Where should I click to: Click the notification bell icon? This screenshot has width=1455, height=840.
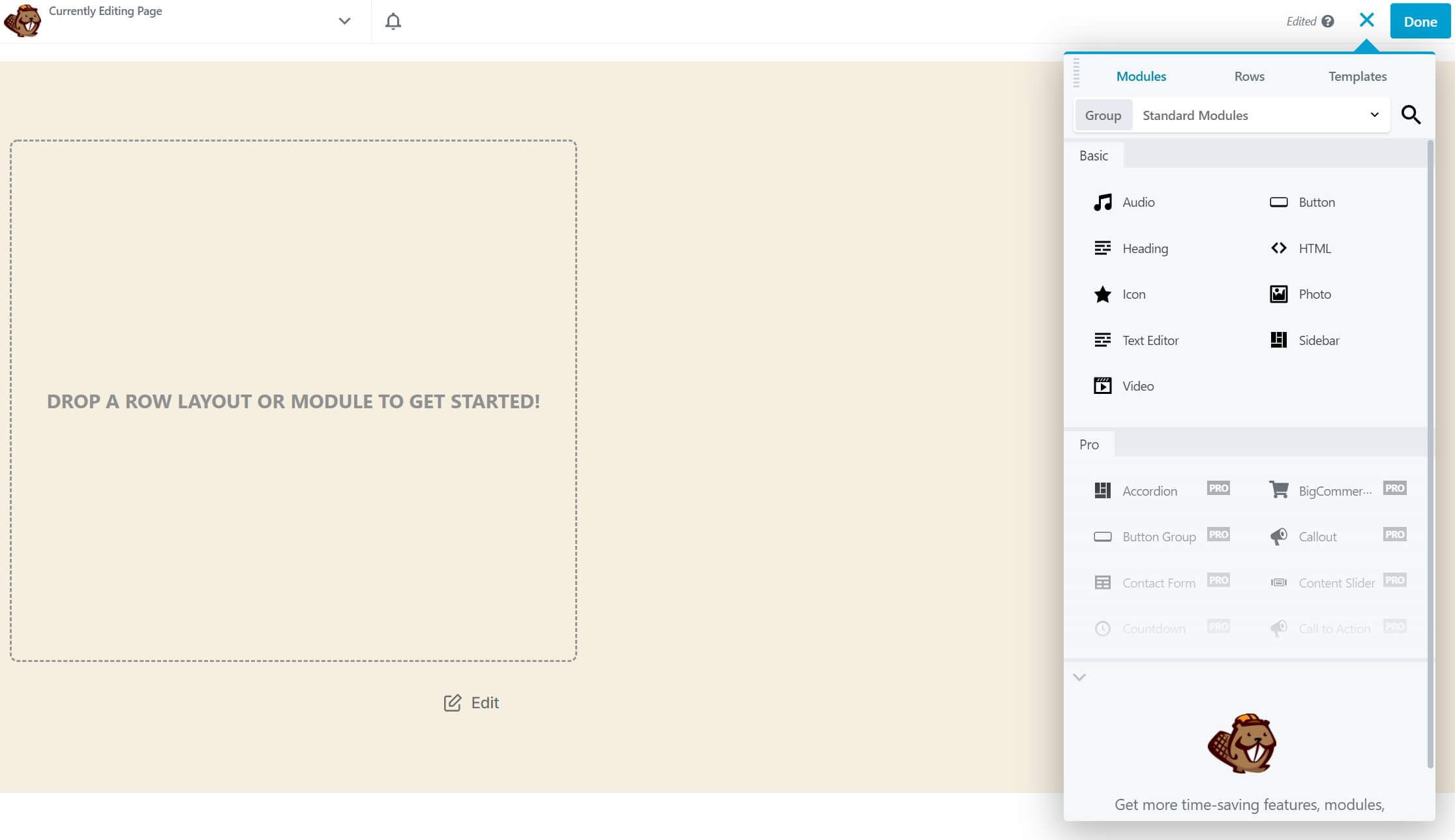pos(394,21)
